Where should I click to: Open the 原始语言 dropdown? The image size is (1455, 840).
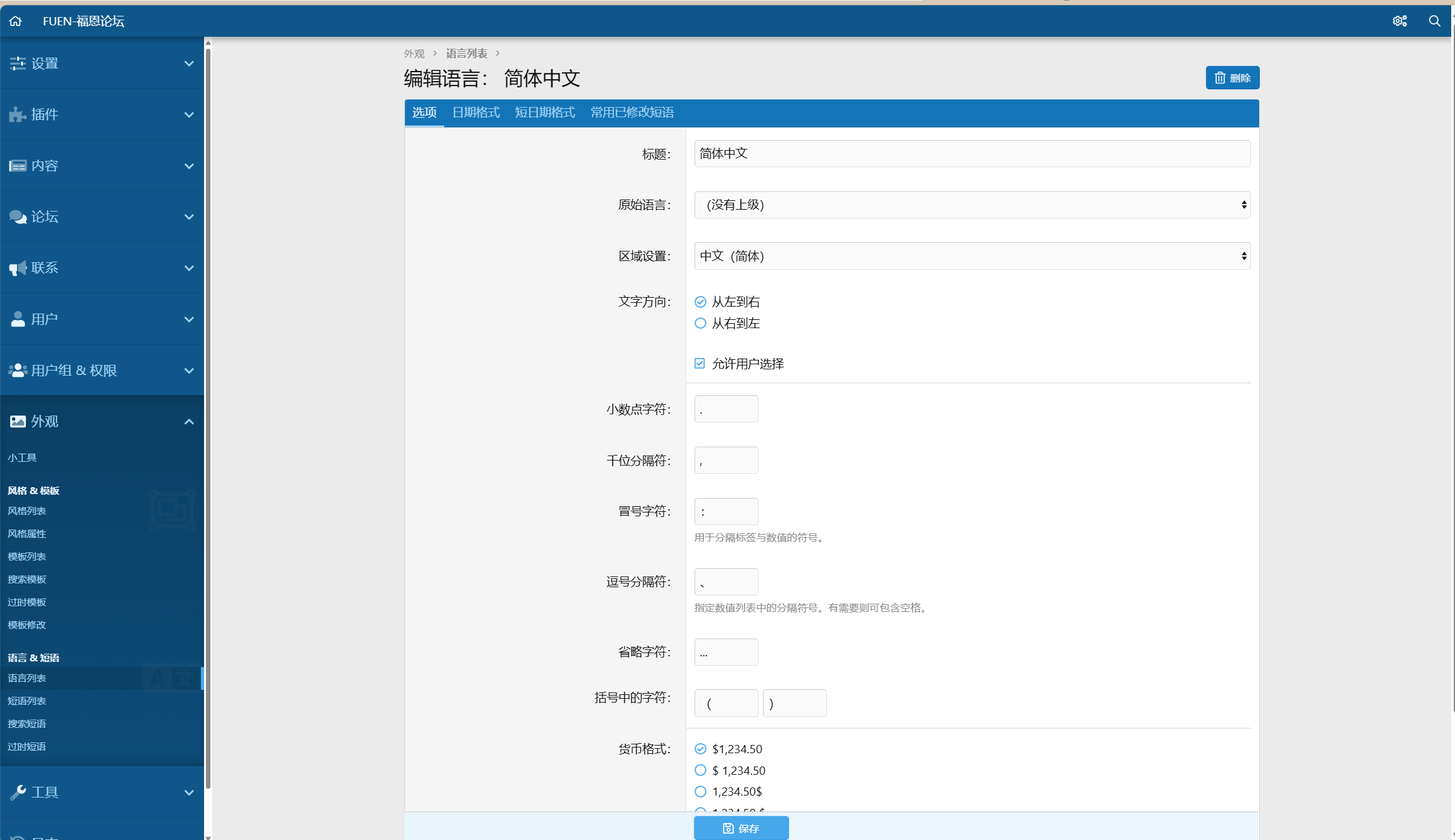tap(971, 205)
